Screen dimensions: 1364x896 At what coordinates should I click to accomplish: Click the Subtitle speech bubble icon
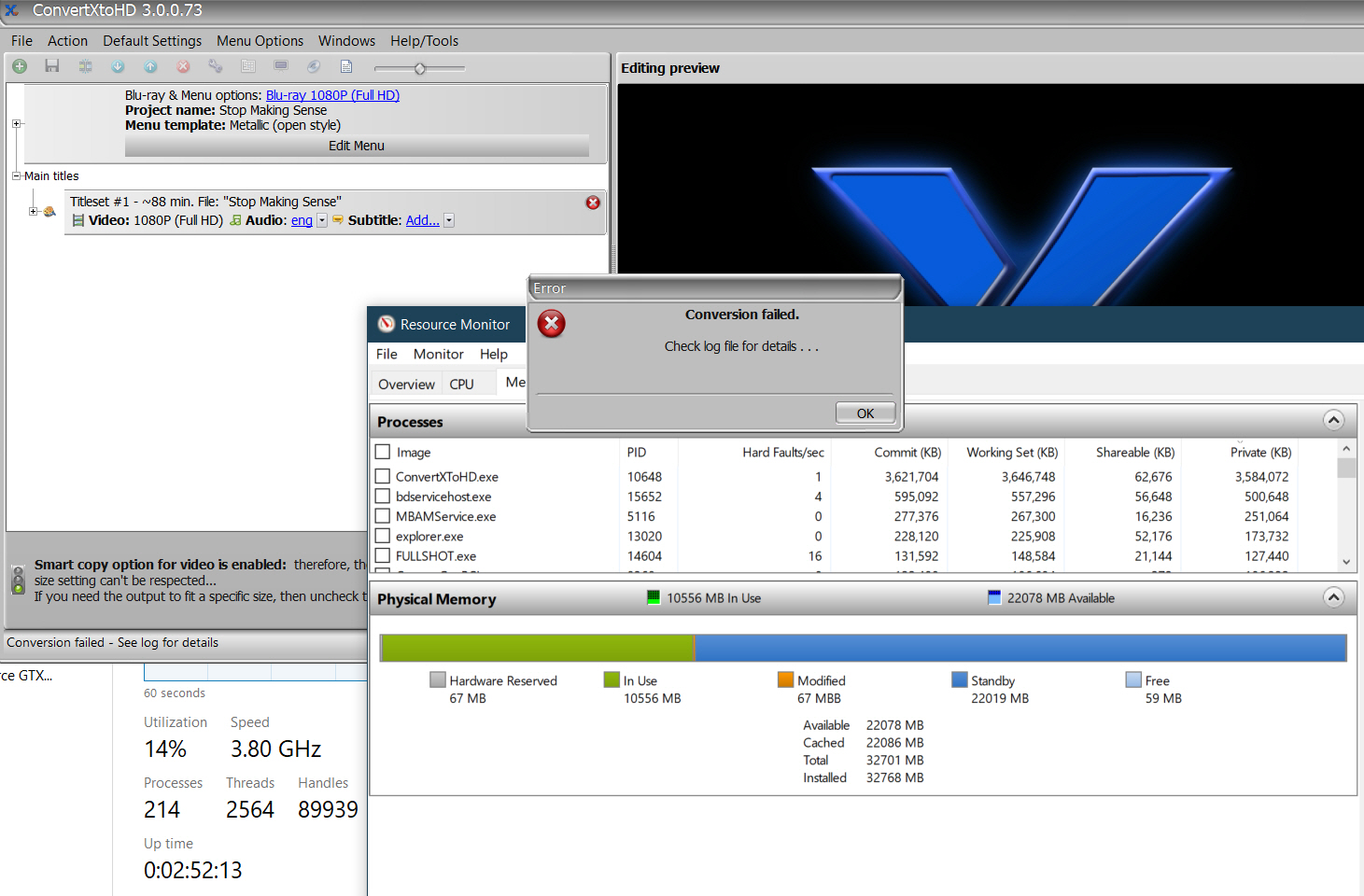338,220
